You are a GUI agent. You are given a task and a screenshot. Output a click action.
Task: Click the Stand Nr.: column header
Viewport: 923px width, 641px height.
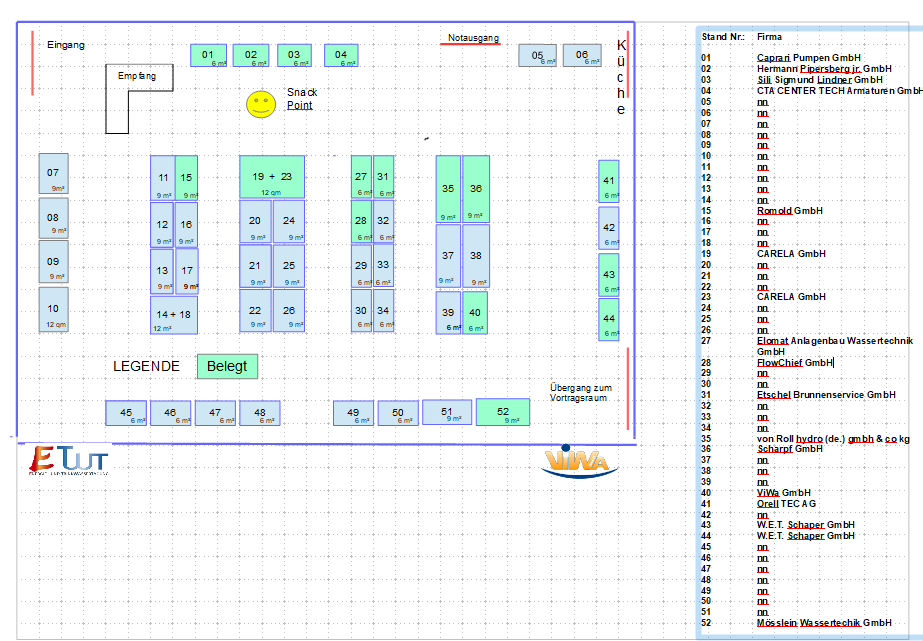[723, 36]
